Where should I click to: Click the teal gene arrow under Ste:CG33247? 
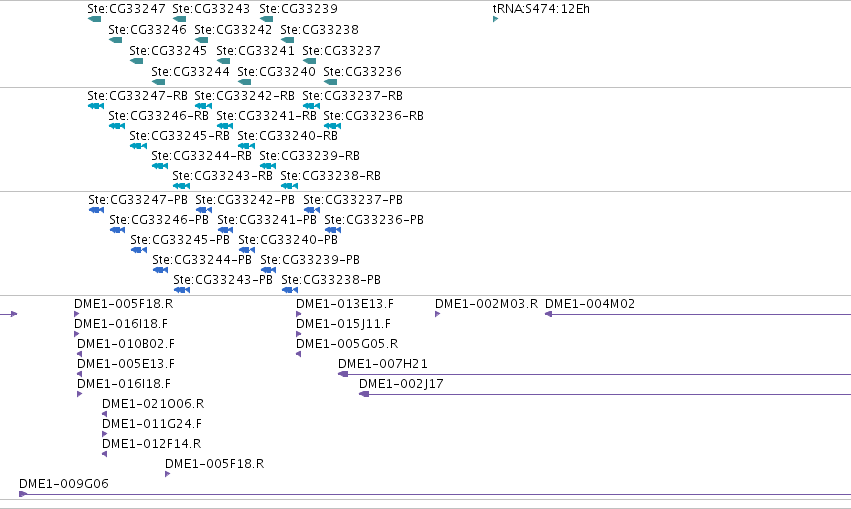94,19
